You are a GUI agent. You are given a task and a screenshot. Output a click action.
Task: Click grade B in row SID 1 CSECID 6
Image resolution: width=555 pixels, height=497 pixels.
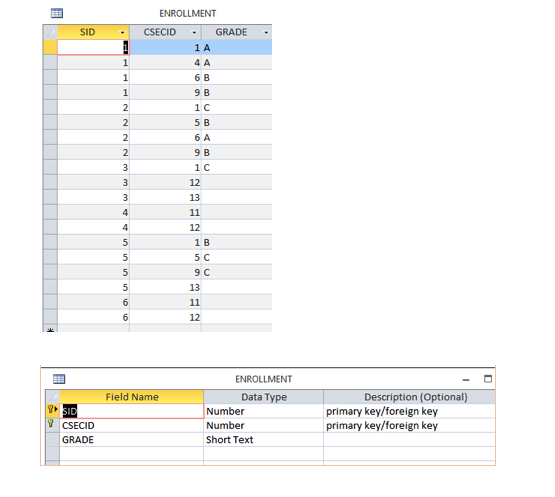(x=237, y=78)
